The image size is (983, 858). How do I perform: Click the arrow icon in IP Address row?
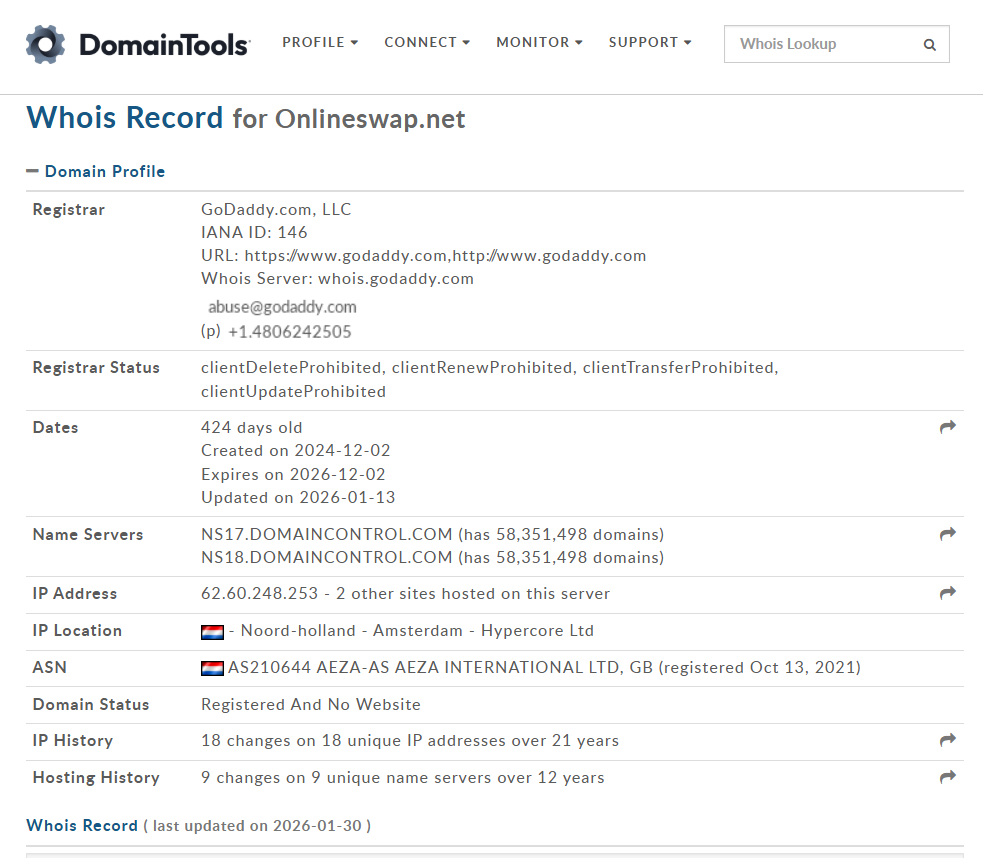[x=948, y=593]
